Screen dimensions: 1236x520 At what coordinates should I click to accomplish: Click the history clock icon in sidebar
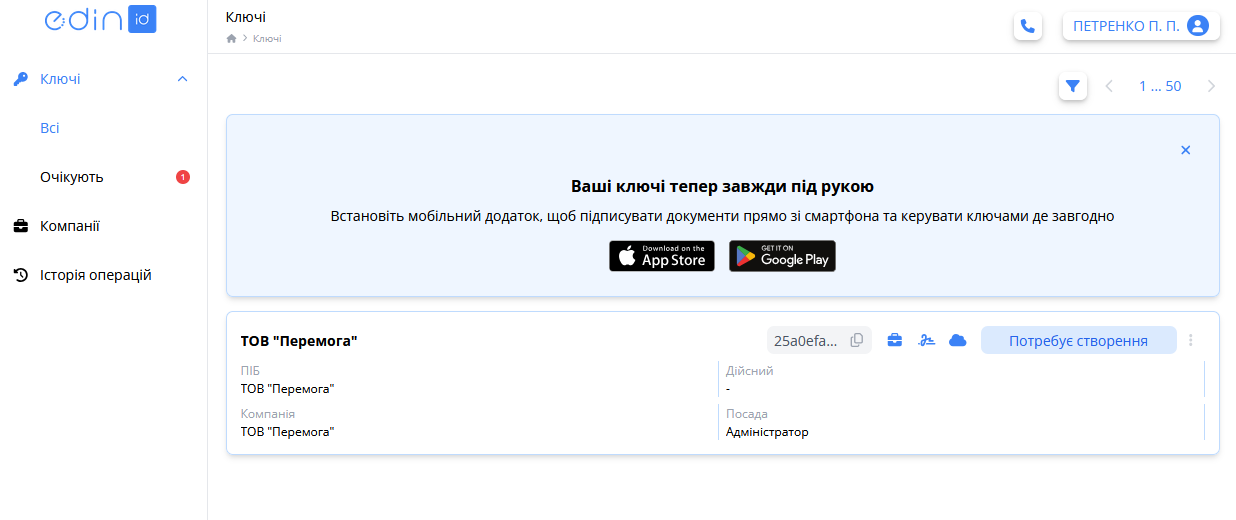tap(21, 275)
